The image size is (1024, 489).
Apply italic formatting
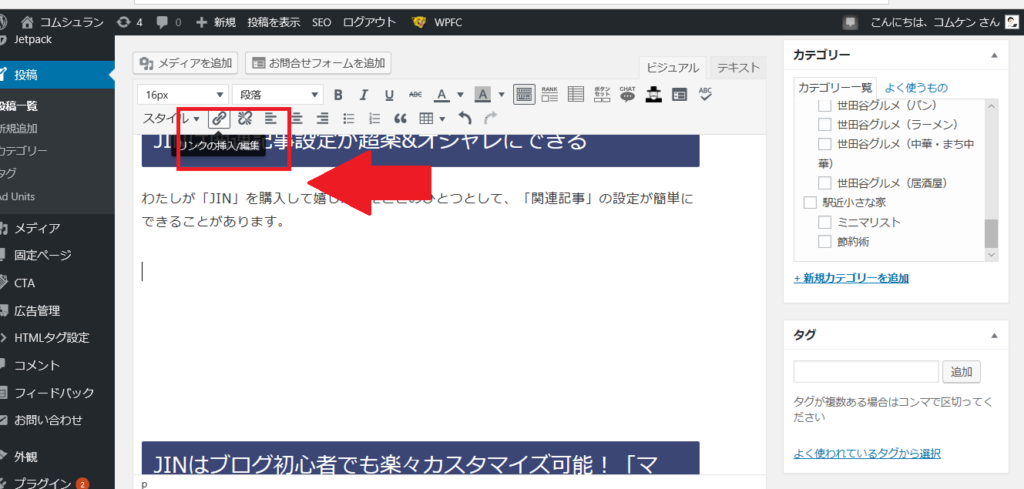pos(364,95)
